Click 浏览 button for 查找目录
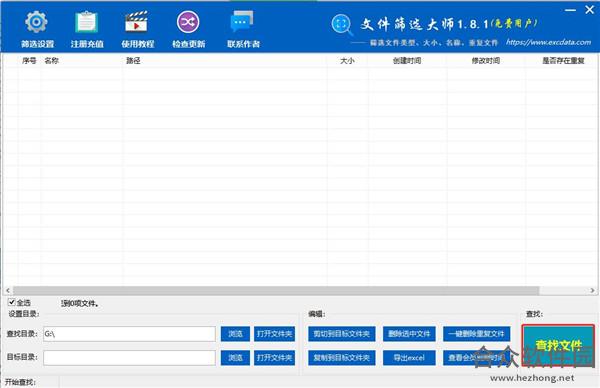 click(235, 334)
